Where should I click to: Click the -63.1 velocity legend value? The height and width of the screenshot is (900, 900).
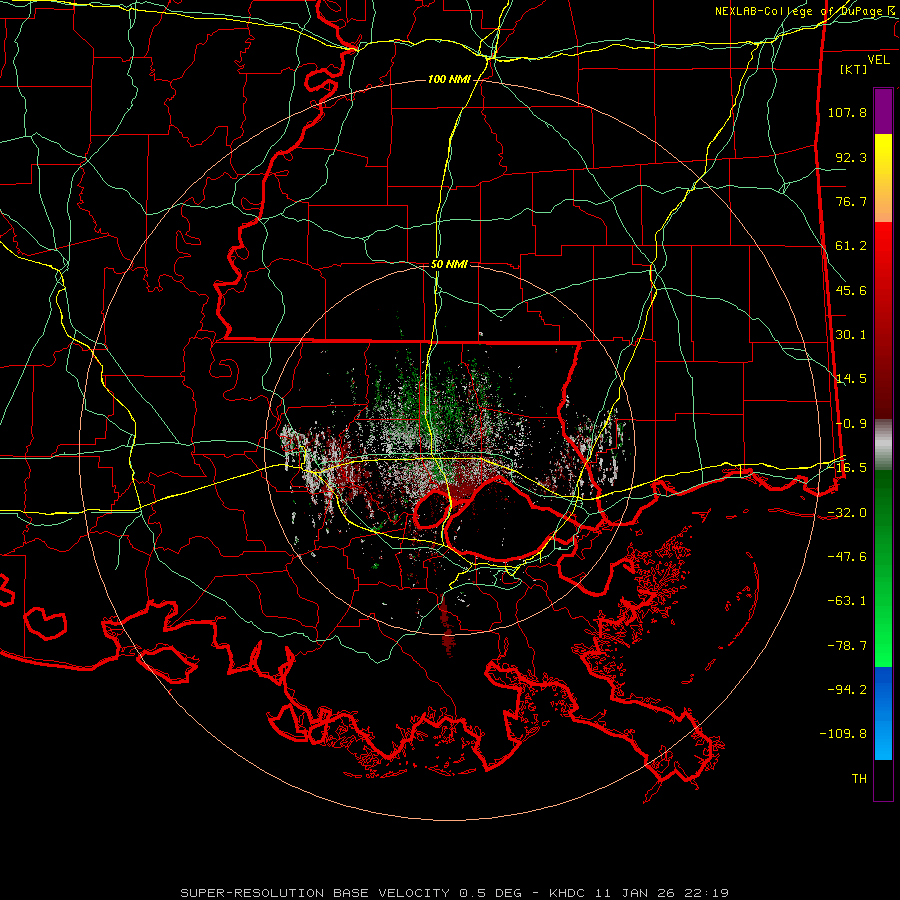(x=847, y=601)
